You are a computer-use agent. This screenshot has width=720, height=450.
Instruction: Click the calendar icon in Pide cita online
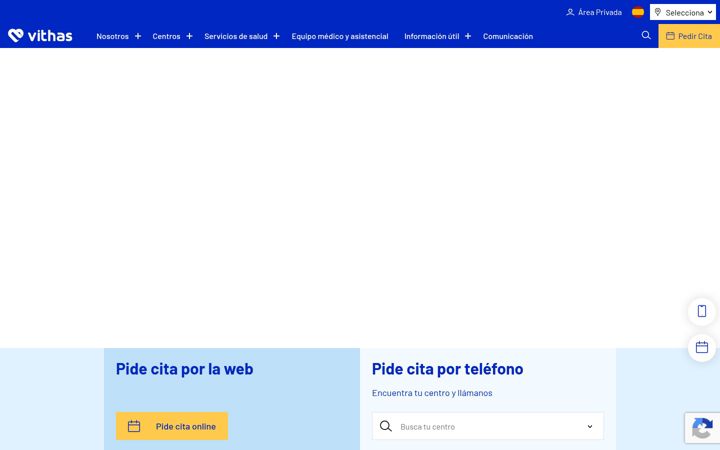[x=134, y=426]
